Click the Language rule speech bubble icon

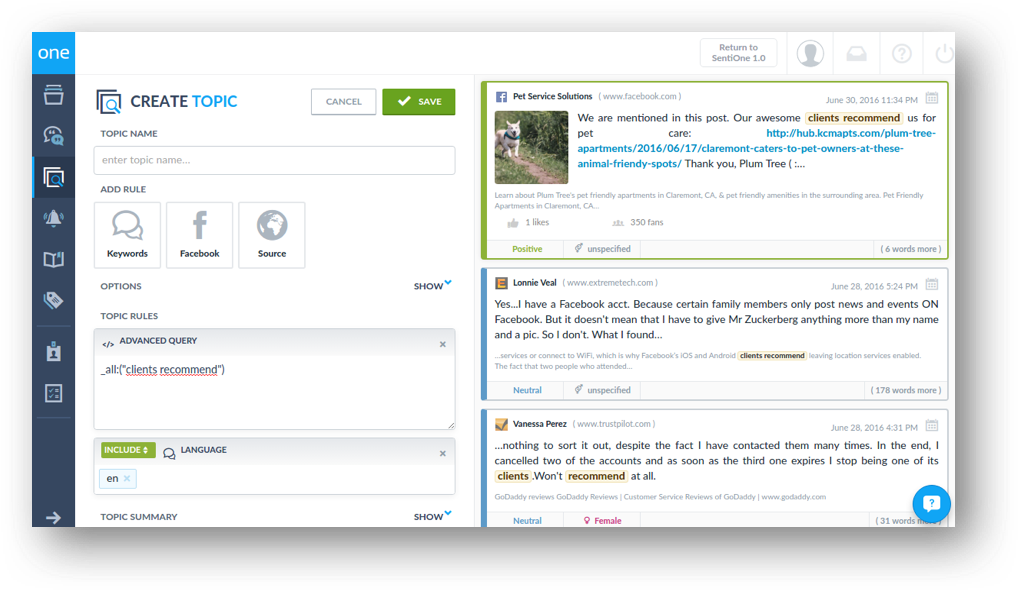[x=169, y=453]
